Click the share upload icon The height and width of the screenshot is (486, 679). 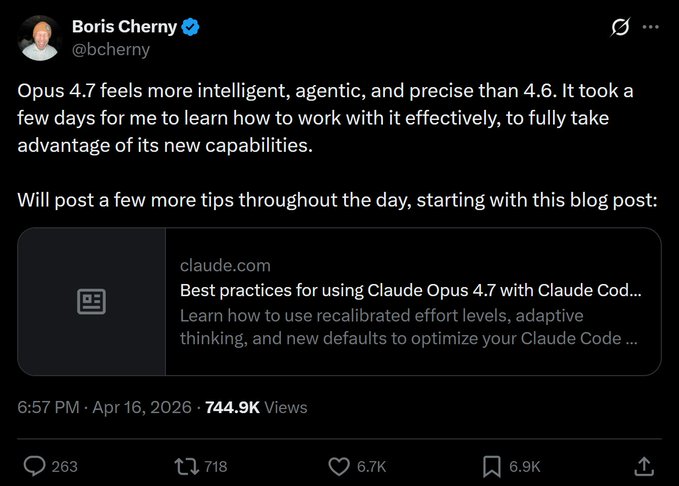click(x=644, y=467)
